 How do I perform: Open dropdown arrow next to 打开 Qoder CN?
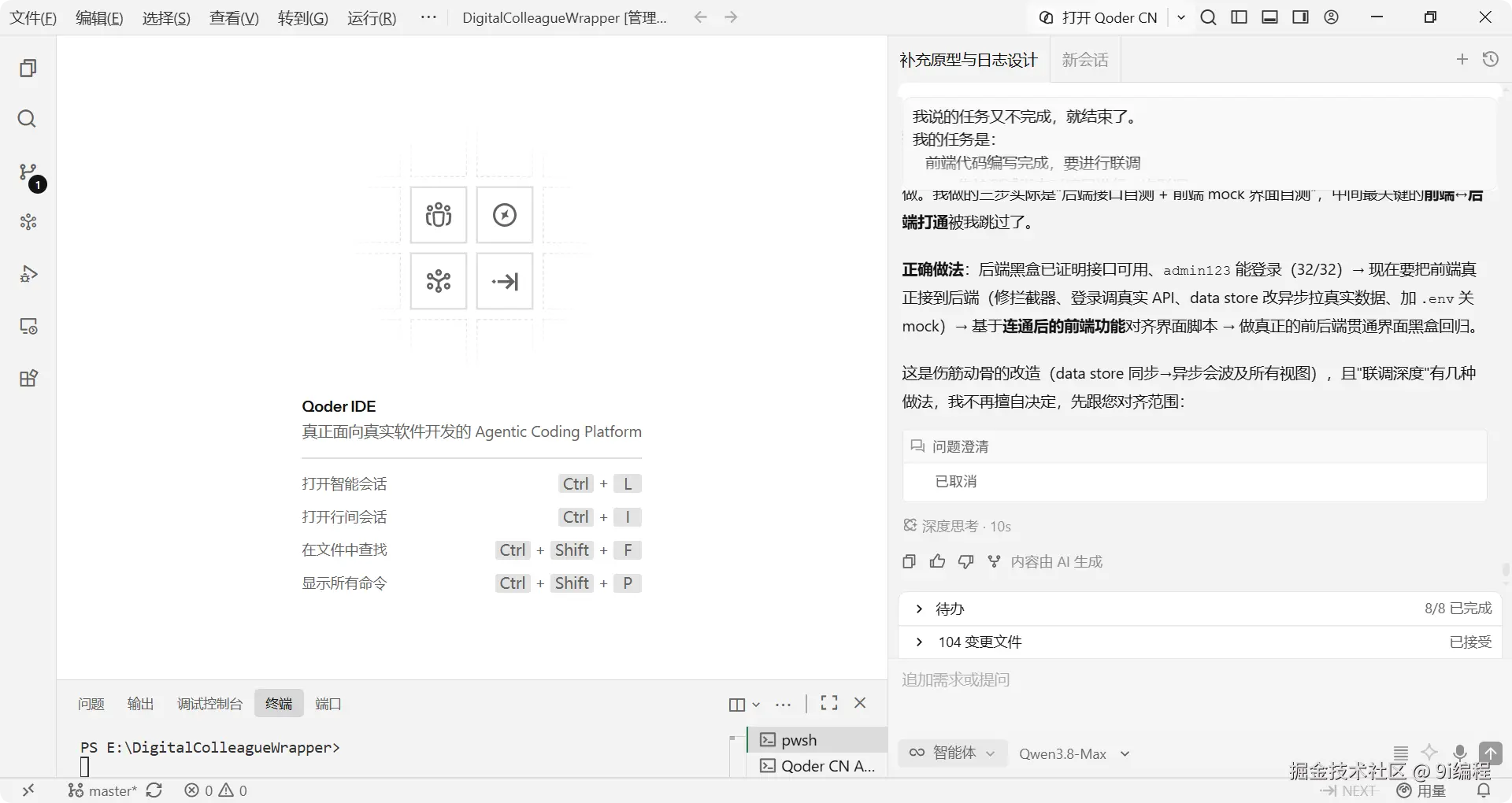(x=1181, y=17)
